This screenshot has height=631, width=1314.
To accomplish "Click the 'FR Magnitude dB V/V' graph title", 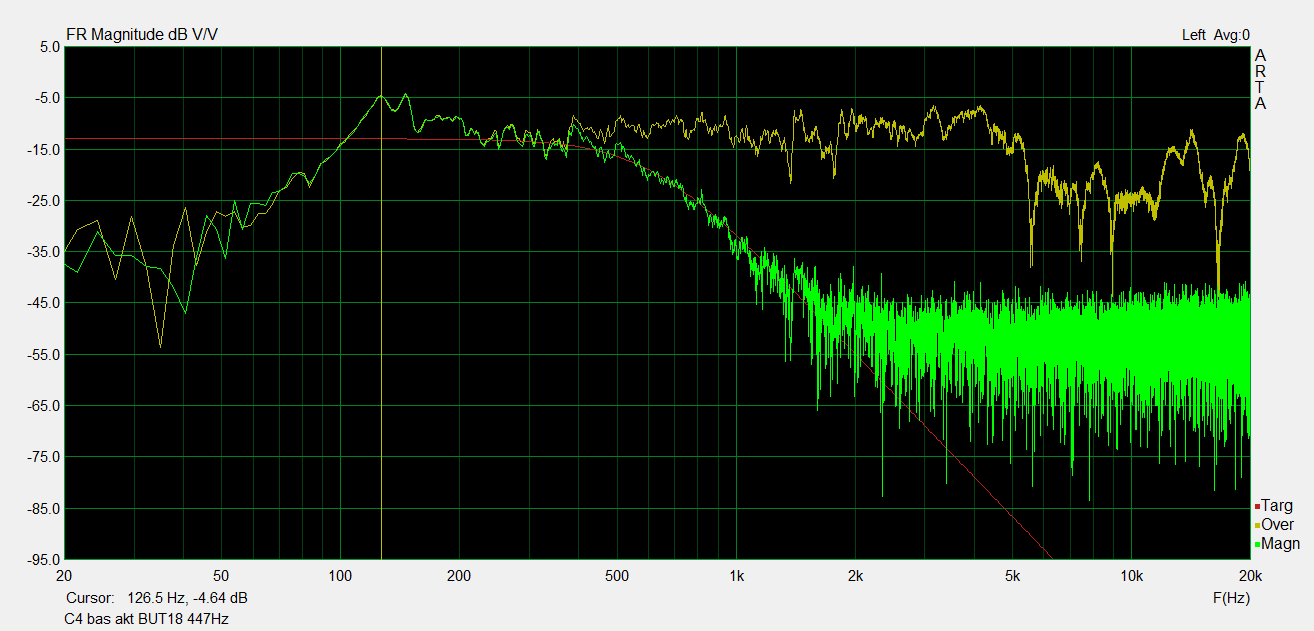I will 142,35.
